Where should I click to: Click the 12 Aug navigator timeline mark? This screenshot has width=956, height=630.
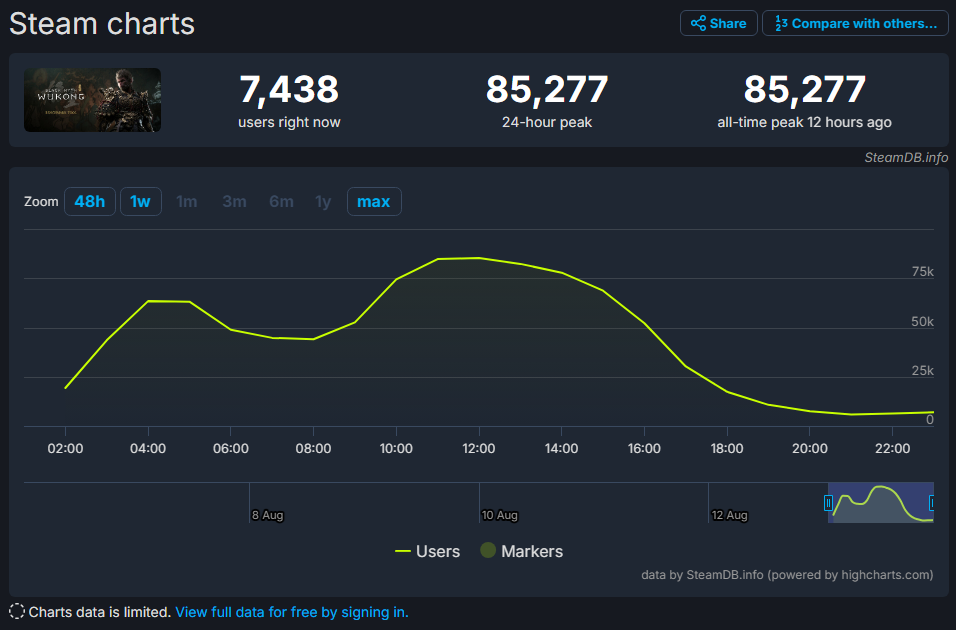pos(729,515)
